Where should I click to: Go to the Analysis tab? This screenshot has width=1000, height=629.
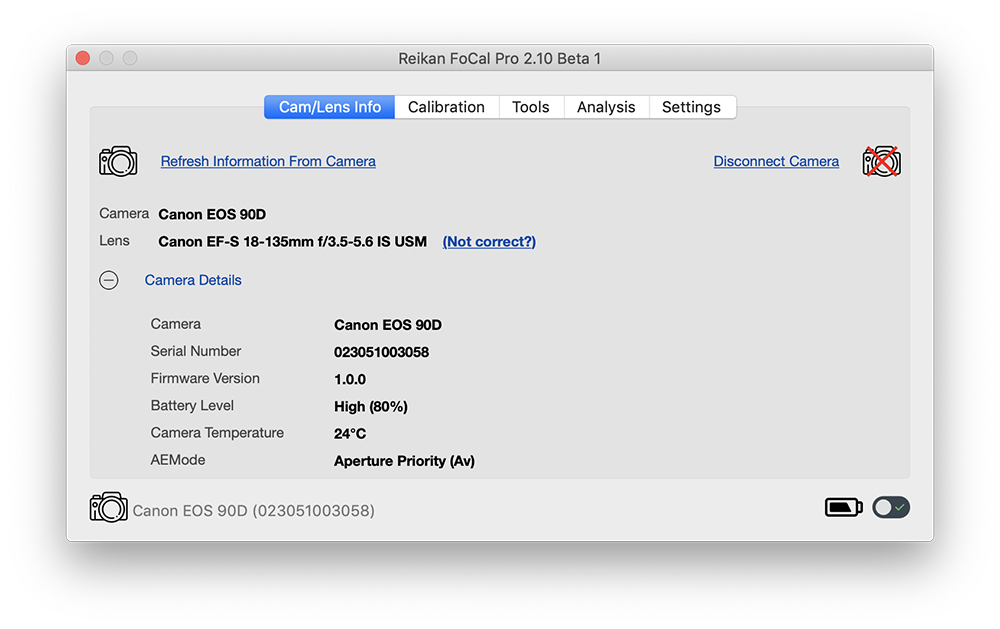tap(606, 107)
